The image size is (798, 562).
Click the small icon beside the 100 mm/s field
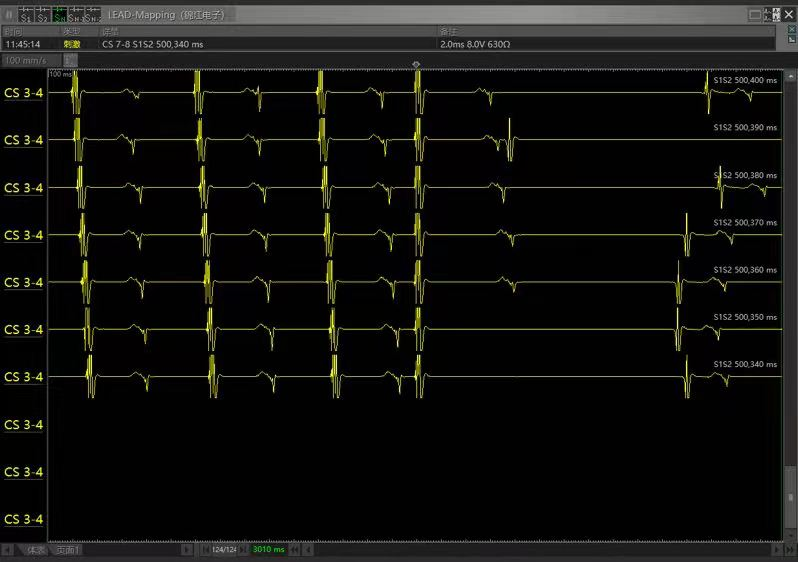tap(70, 60)
